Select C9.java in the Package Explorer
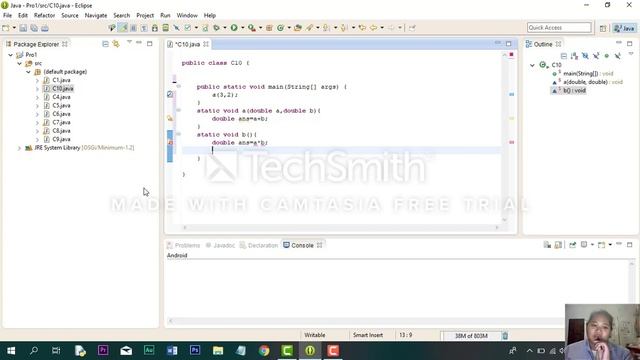 61,140
